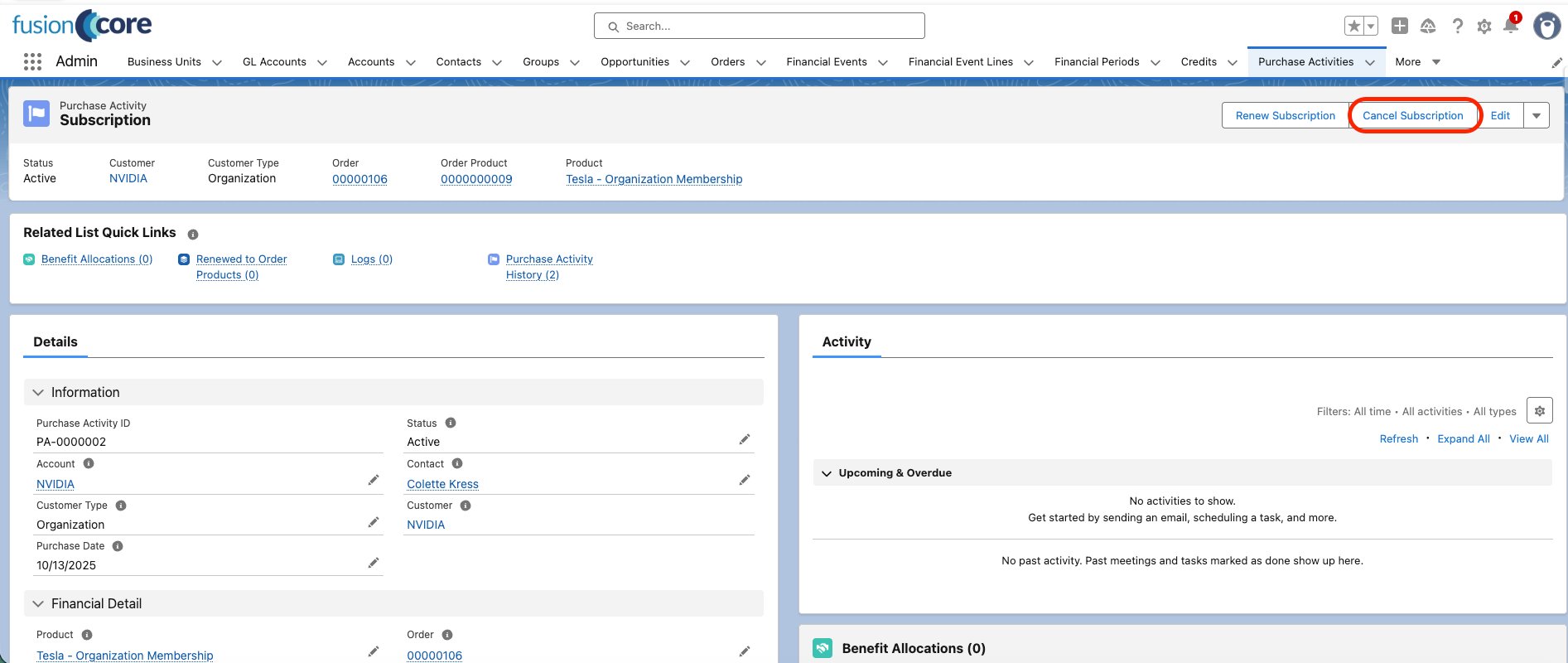
Task: Edit the Customer Type pencil icon
Action: pos(374,522)
